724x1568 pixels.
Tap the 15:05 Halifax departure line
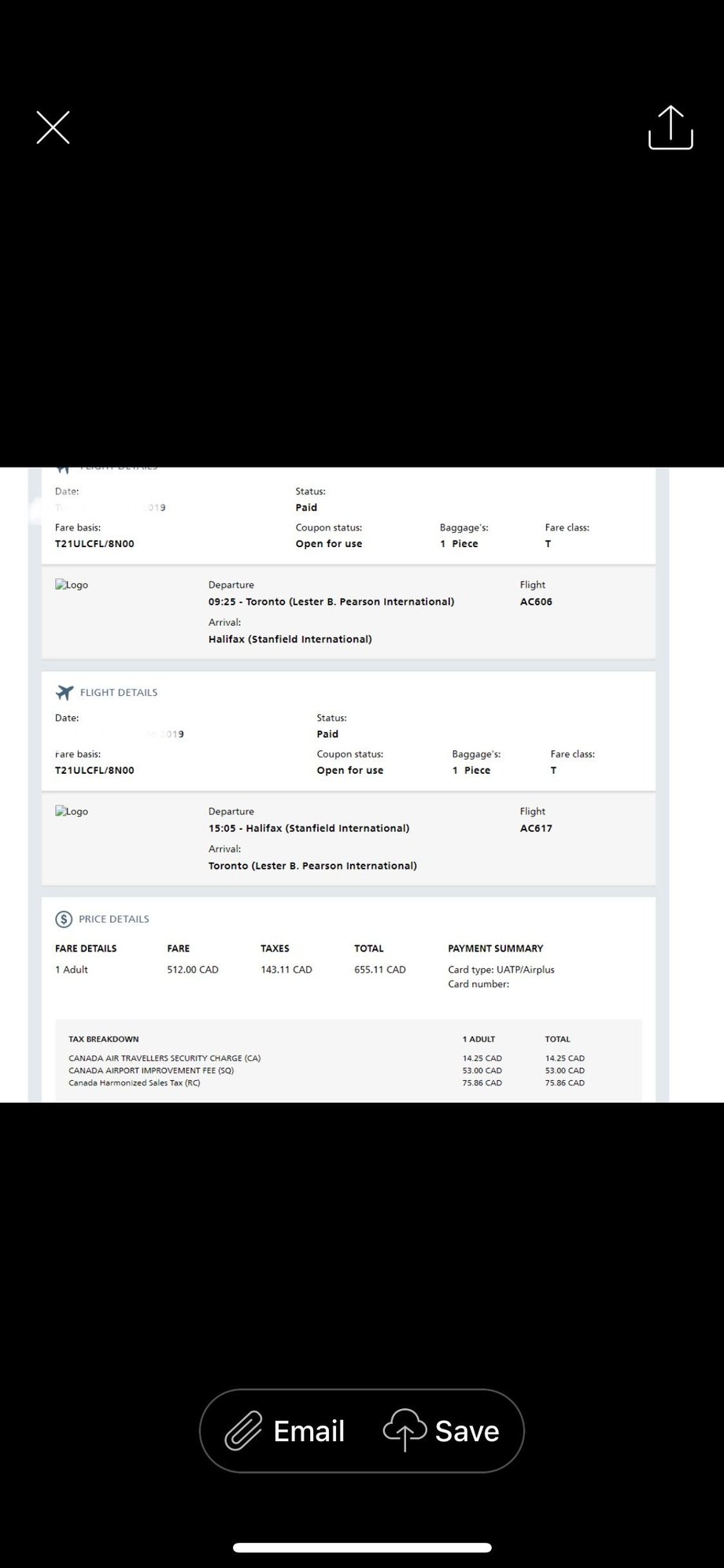tap(308, 828)
